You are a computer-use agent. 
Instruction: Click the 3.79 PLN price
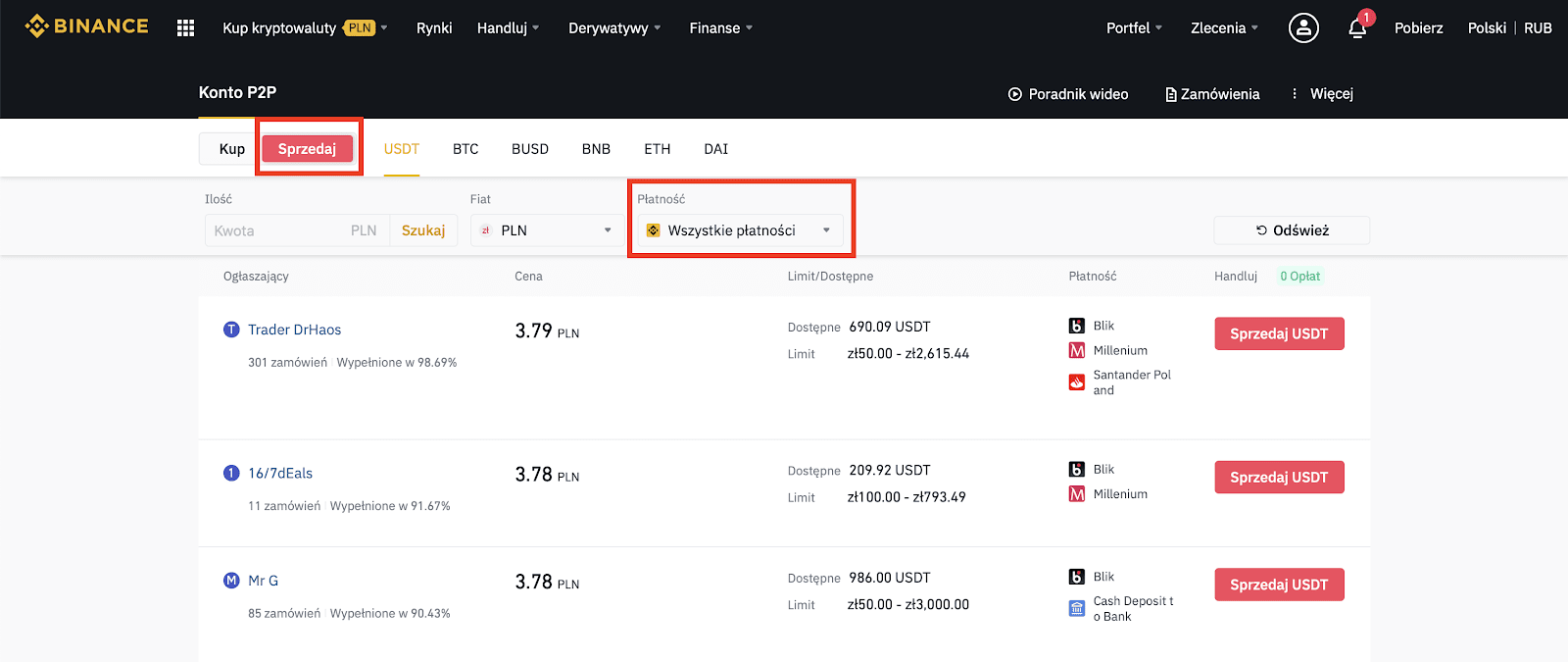coord(547,331)
